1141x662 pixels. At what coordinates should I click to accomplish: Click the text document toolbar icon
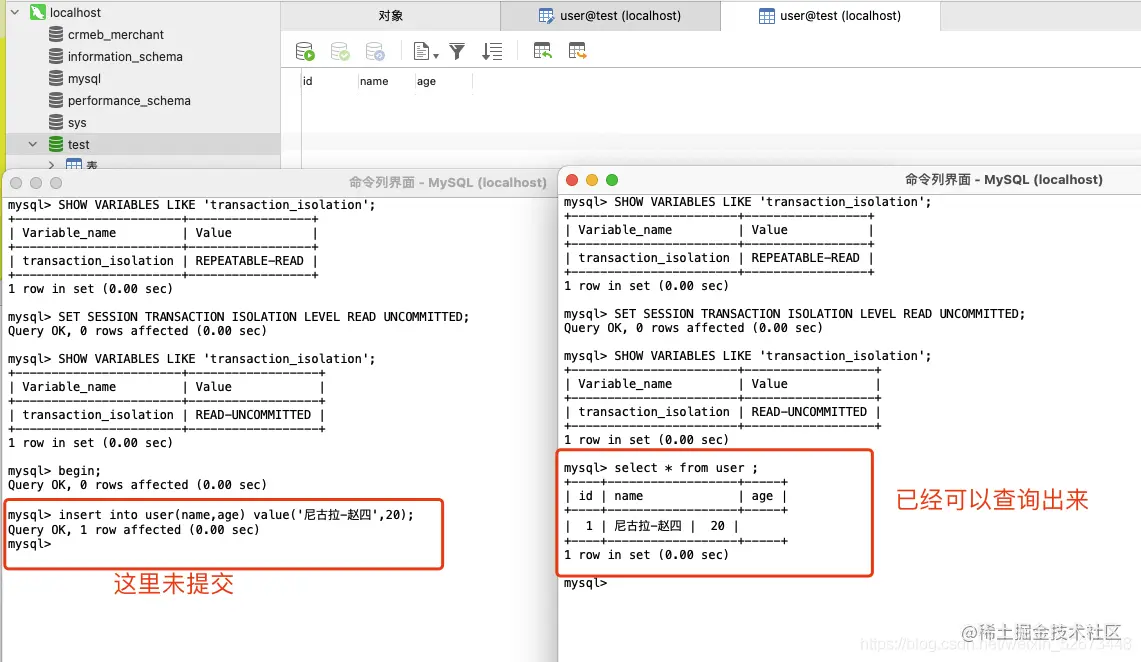click(x=421, y=51)
